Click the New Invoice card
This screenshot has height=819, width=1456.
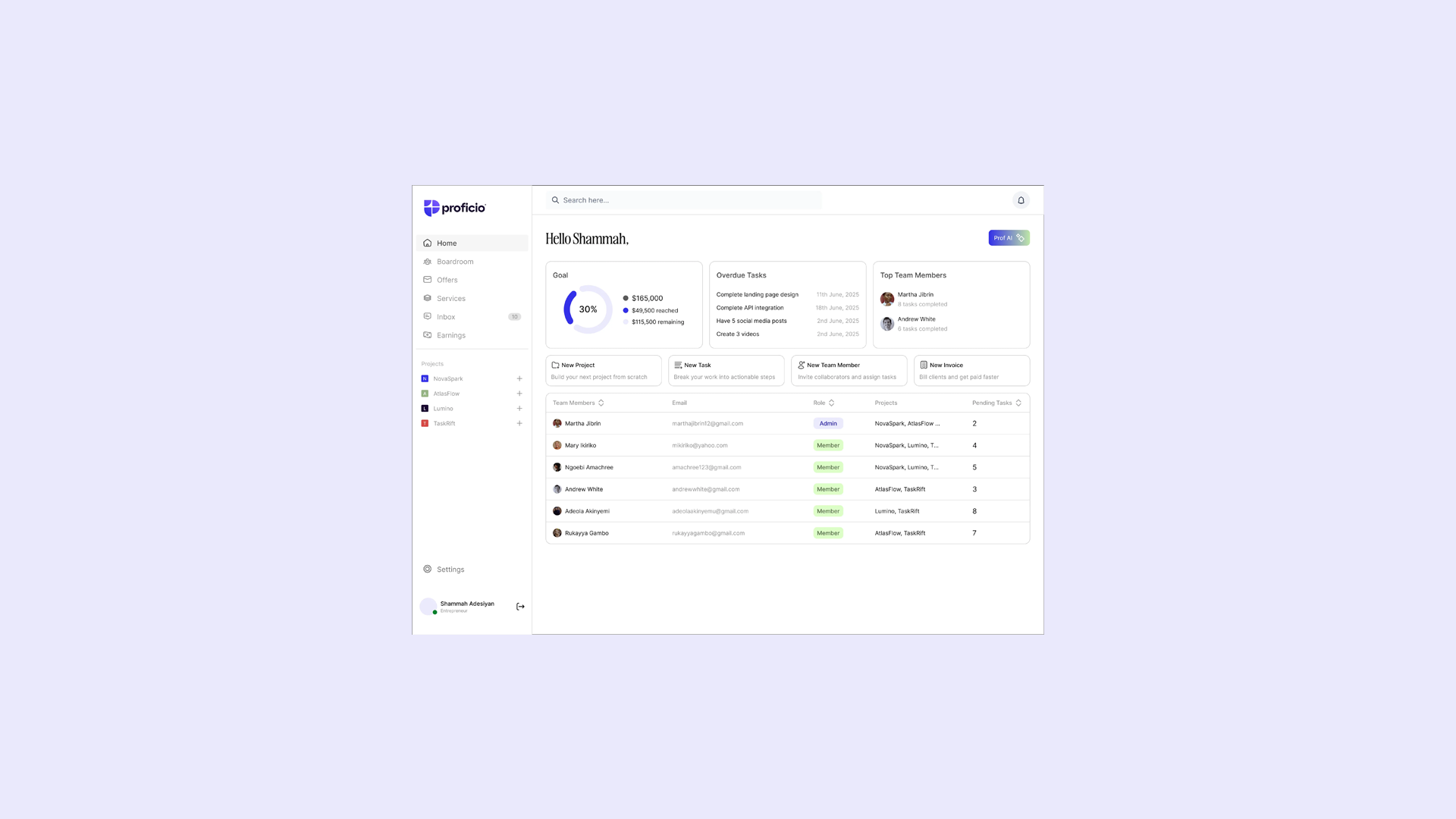pos(971,371)
